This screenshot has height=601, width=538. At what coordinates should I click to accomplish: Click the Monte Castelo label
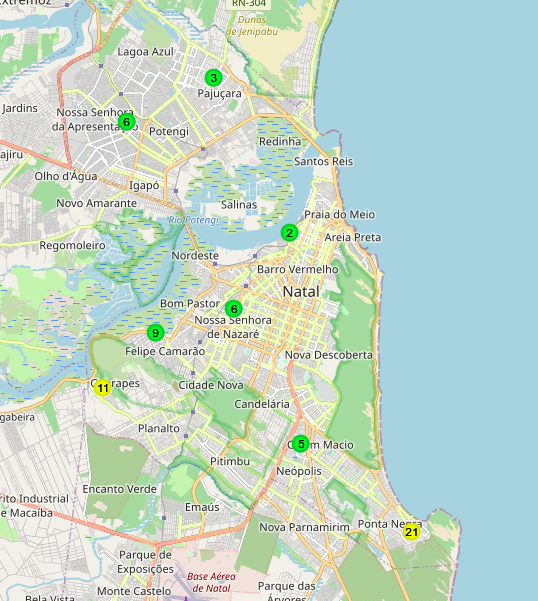pyautogui.click(x=134, y=591)
